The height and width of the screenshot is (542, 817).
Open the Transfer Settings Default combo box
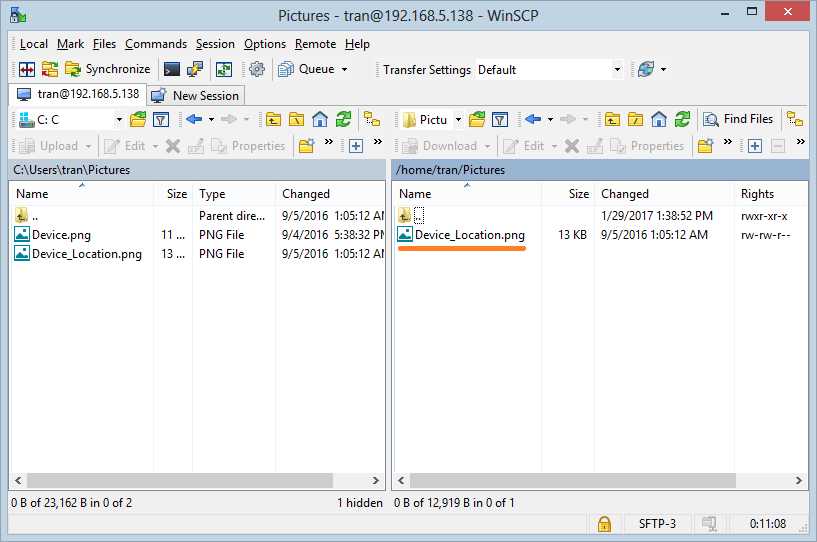tap(549, 70)
